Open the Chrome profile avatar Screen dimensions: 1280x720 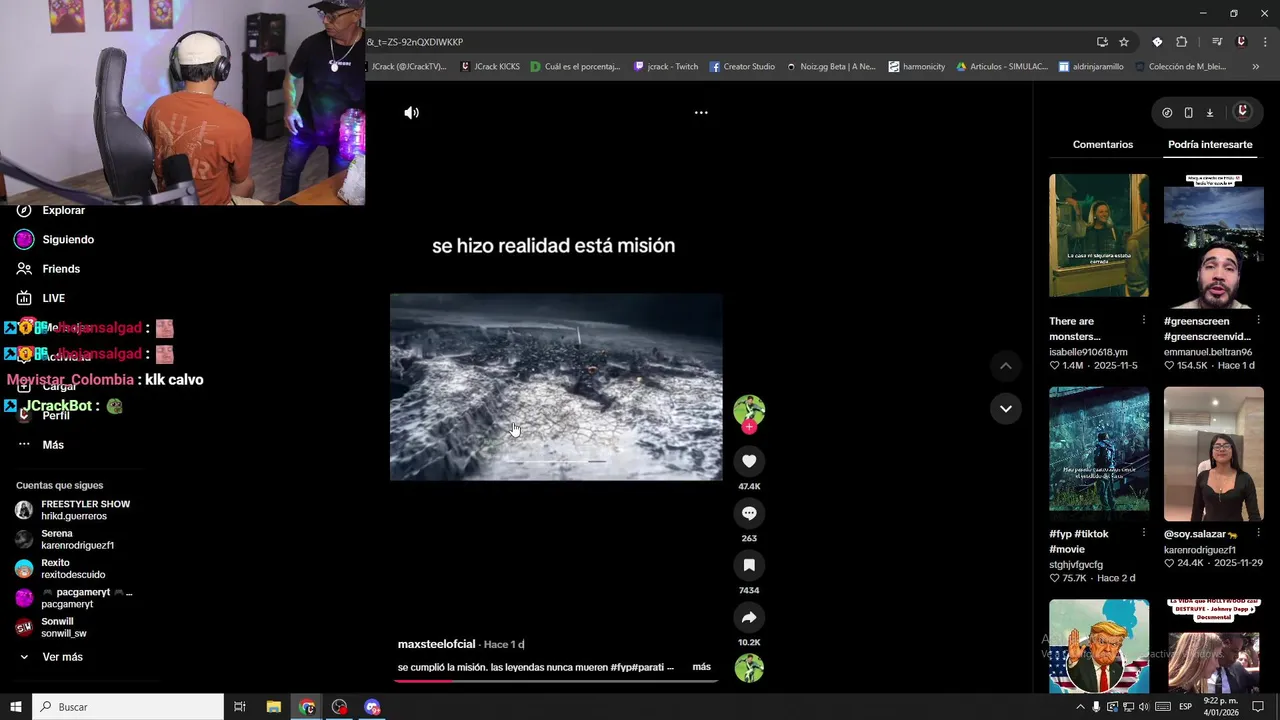coord(1241,42)
